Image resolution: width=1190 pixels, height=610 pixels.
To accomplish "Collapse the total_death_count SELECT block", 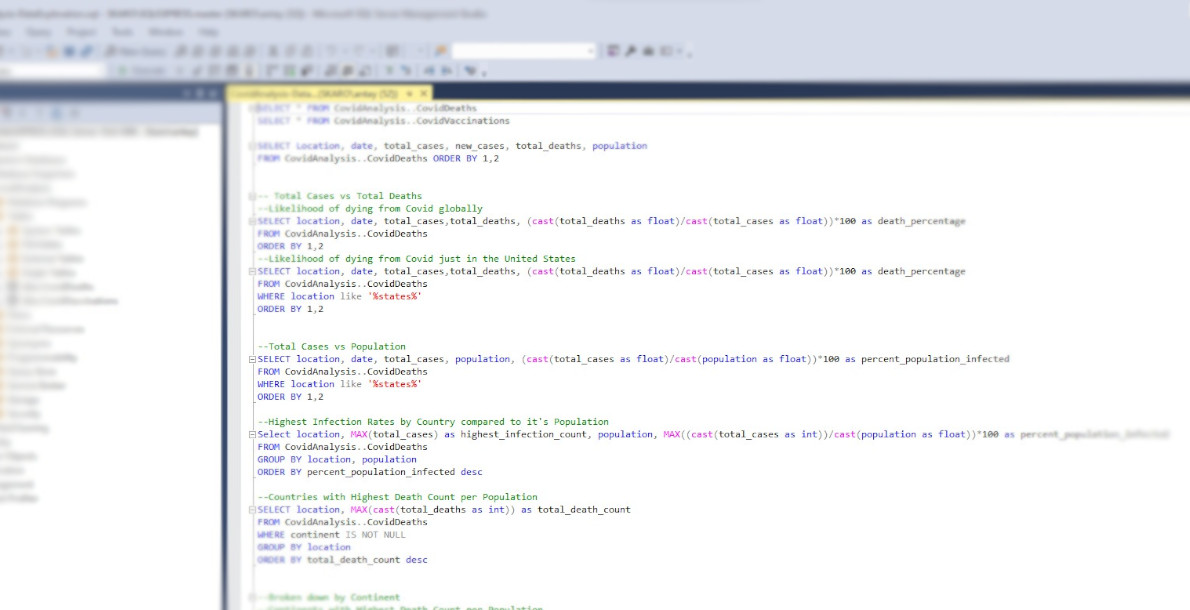I will (252, 509).
